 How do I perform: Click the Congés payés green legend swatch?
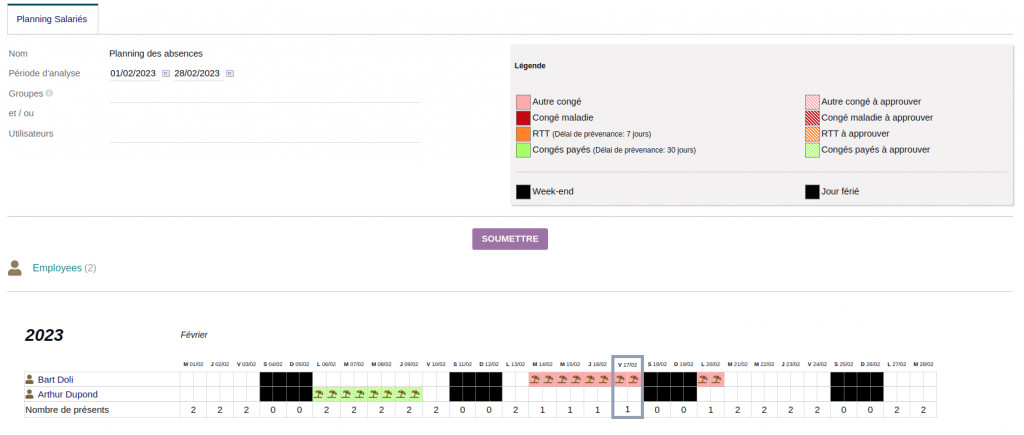tap(523, 150)
